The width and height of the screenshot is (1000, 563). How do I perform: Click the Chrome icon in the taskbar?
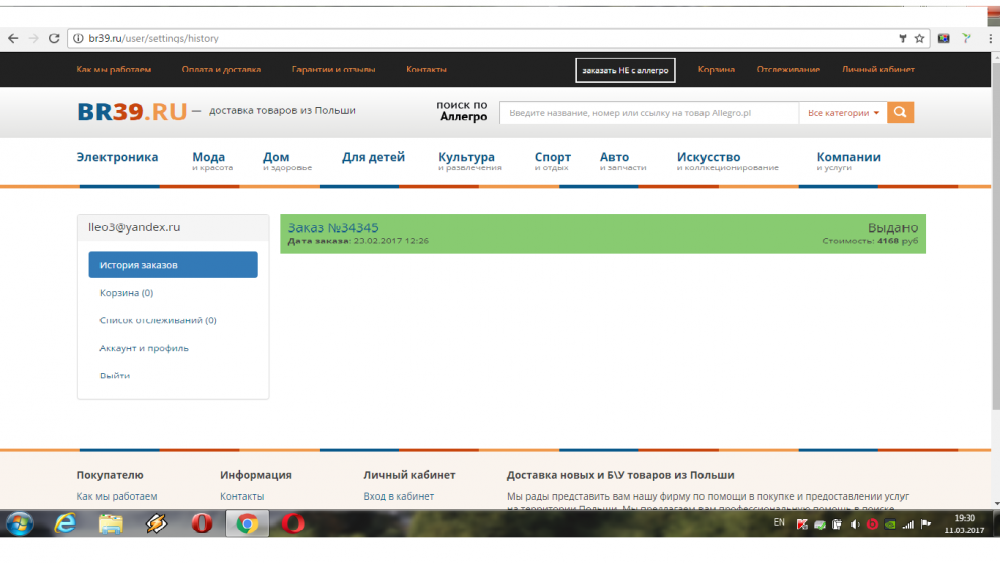pyautogui.click(x=247, y=523)
